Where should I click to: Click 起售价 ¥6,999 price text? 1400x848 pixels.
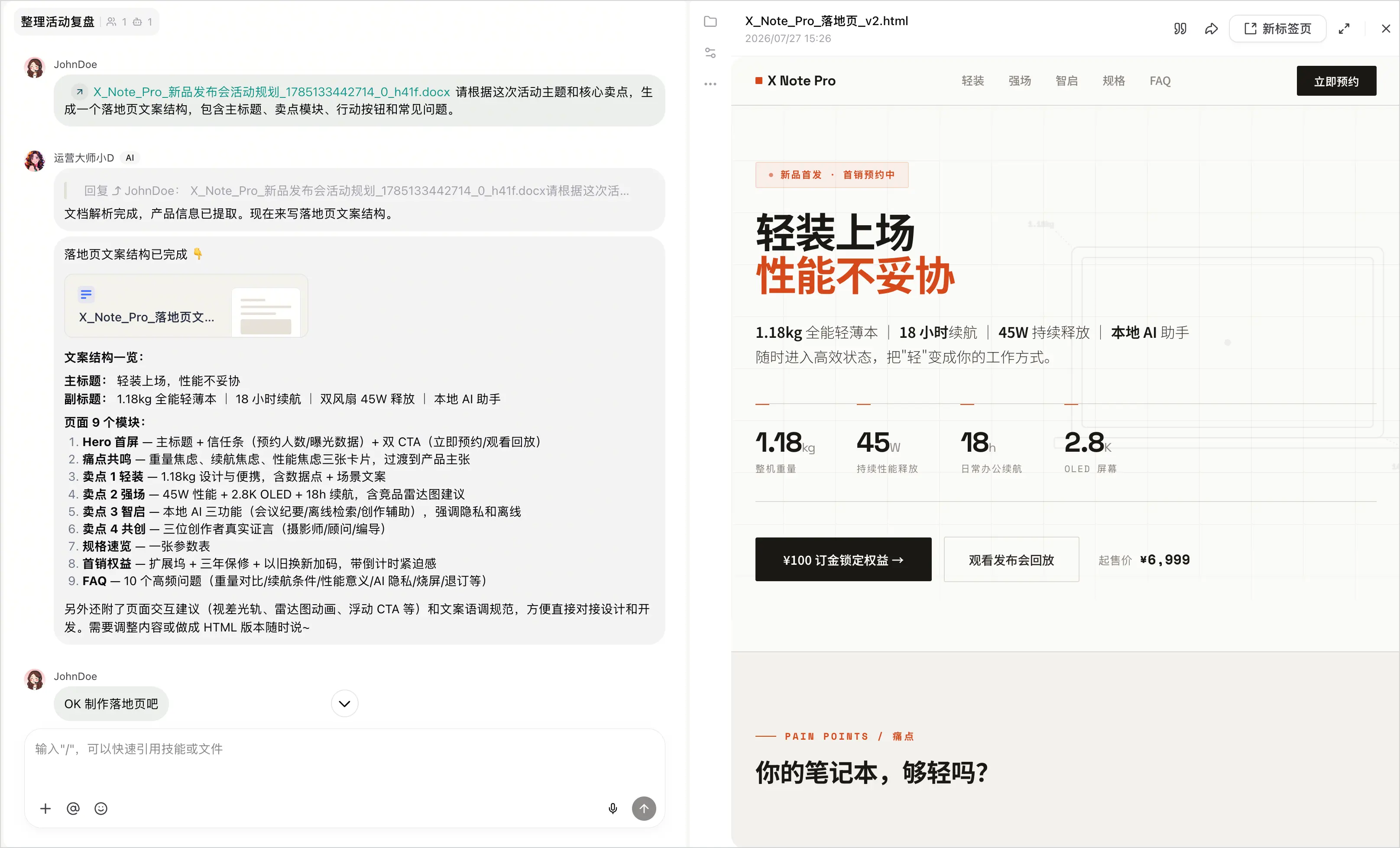point(1144,560)
